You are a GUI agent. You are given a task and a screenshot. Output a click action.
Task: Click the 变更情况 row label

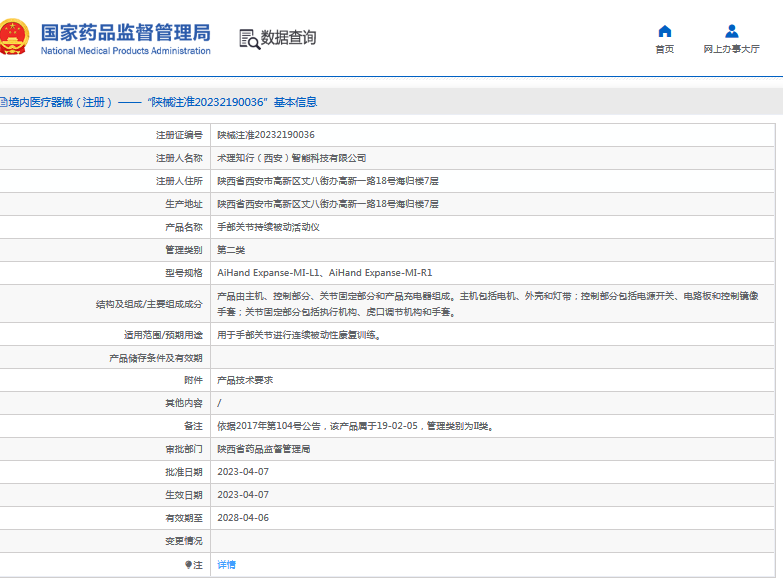(184, 541)
